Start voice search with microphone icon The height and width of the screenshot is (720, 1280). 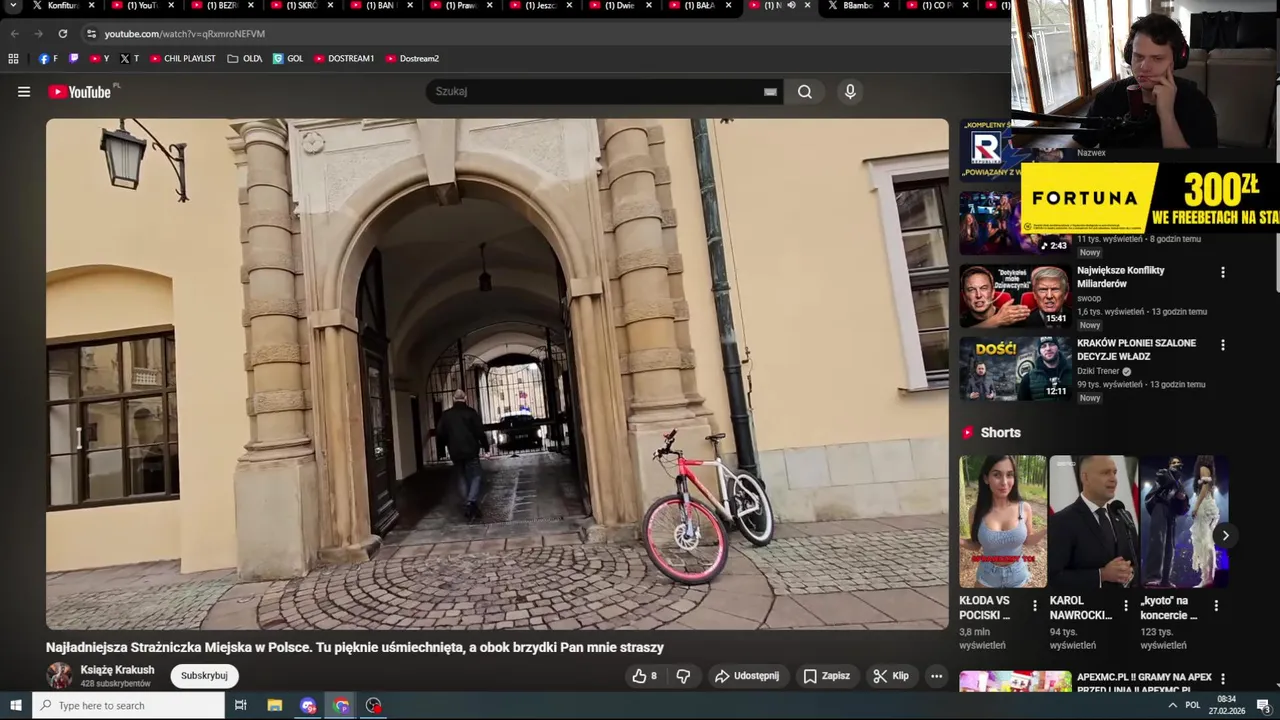pos(850,92)
